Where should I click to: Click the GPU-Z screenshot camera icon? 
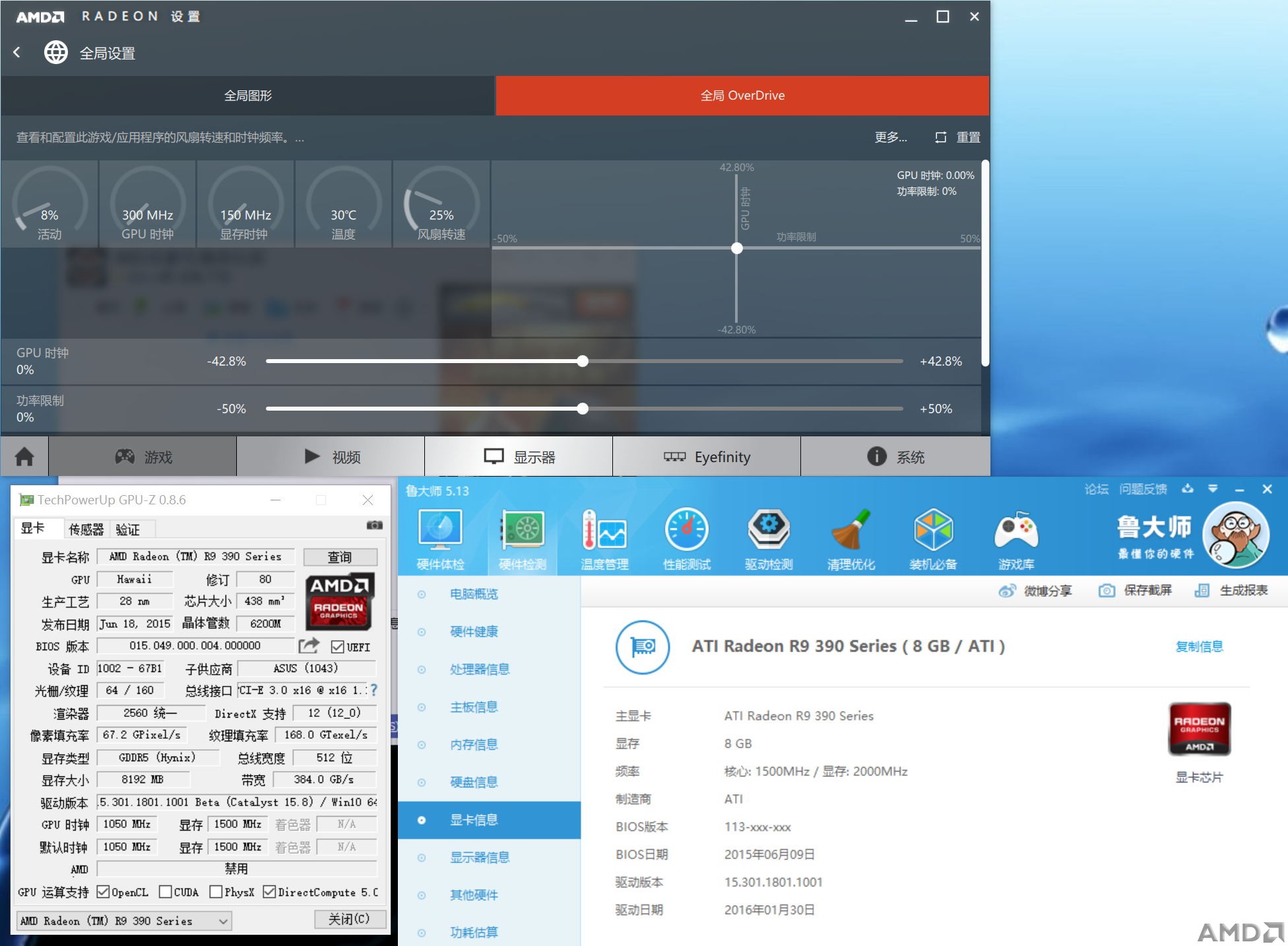[374, 525]
